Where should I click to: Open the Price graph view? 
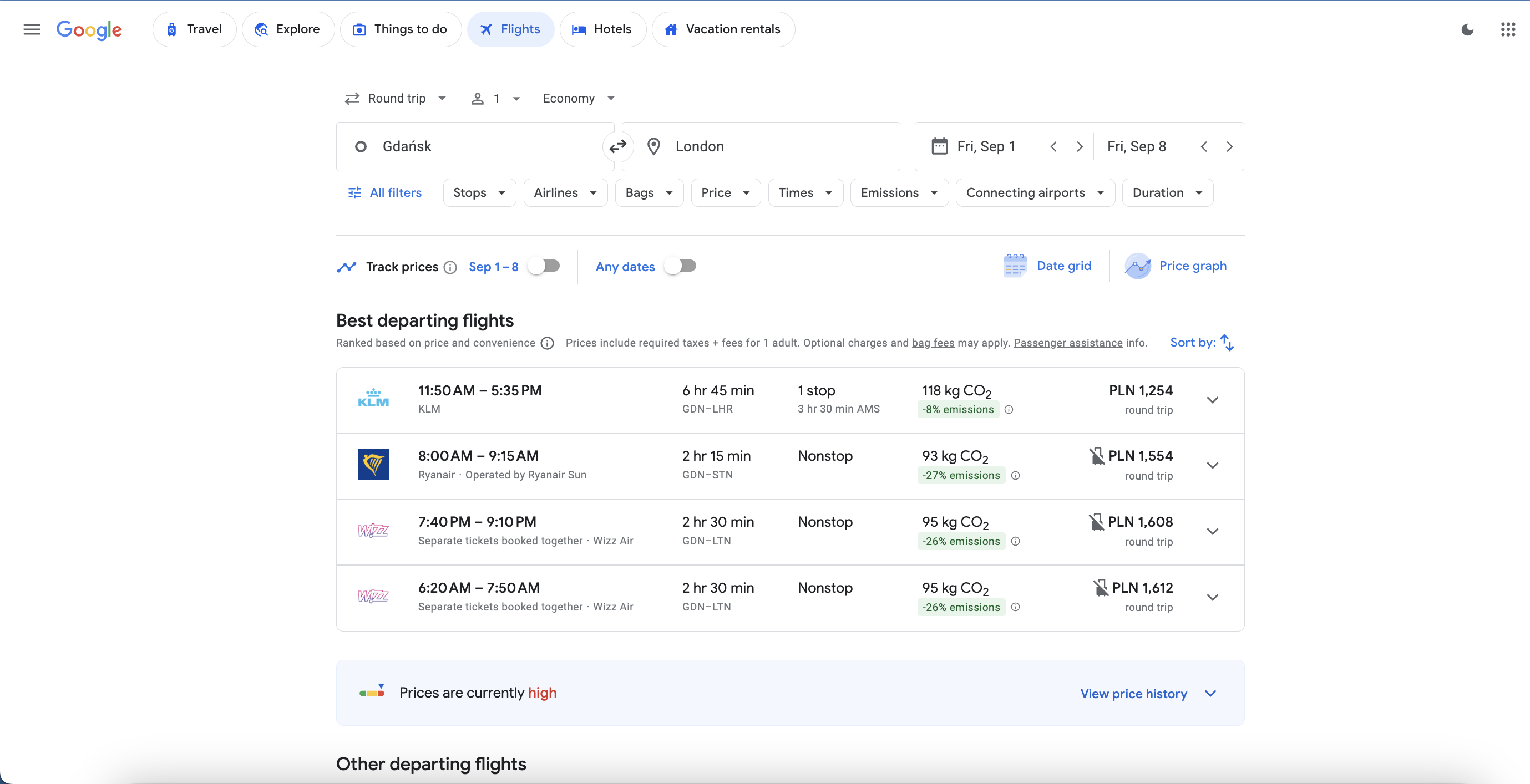[1177, 266]
